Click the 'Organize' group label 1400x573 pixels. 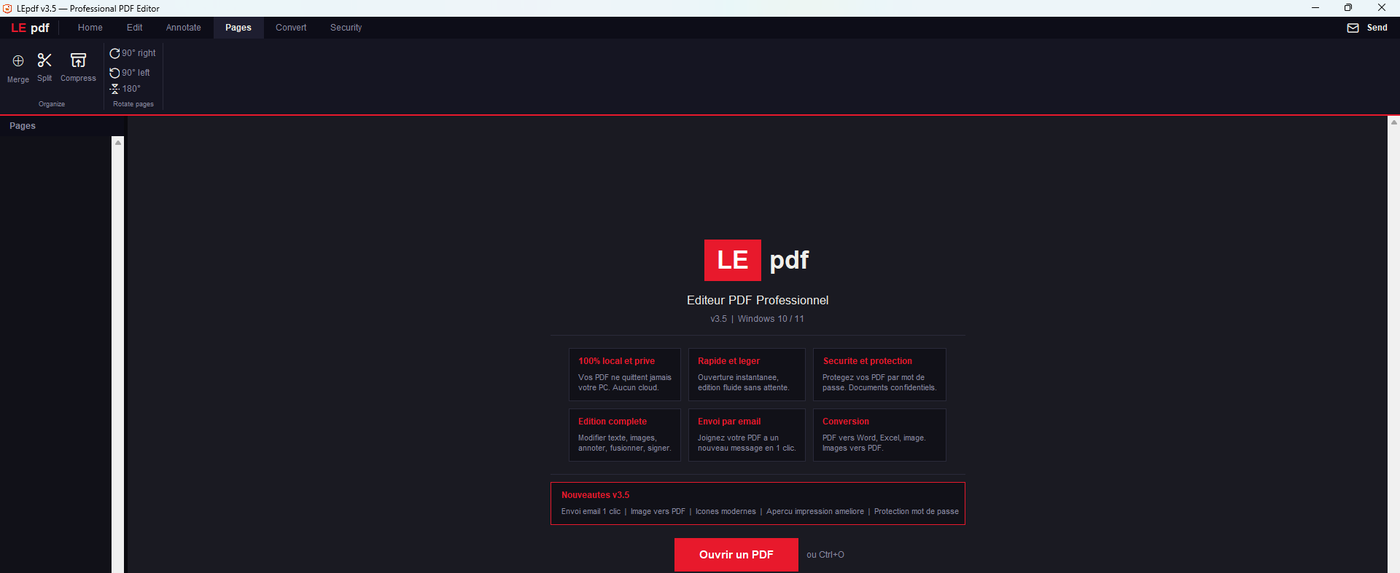[x=52, y=104]
